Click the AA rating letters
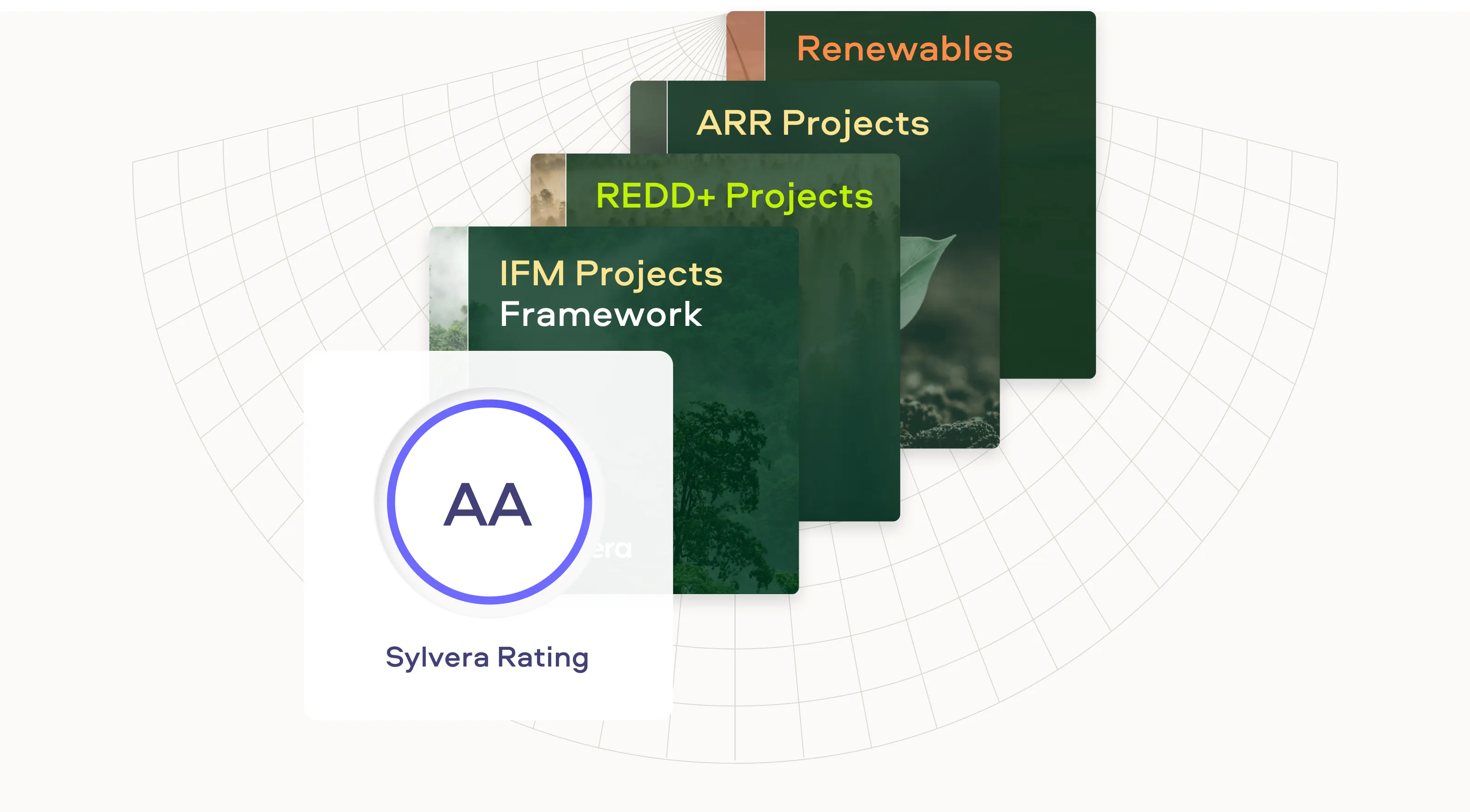 (x=488, y=505)
